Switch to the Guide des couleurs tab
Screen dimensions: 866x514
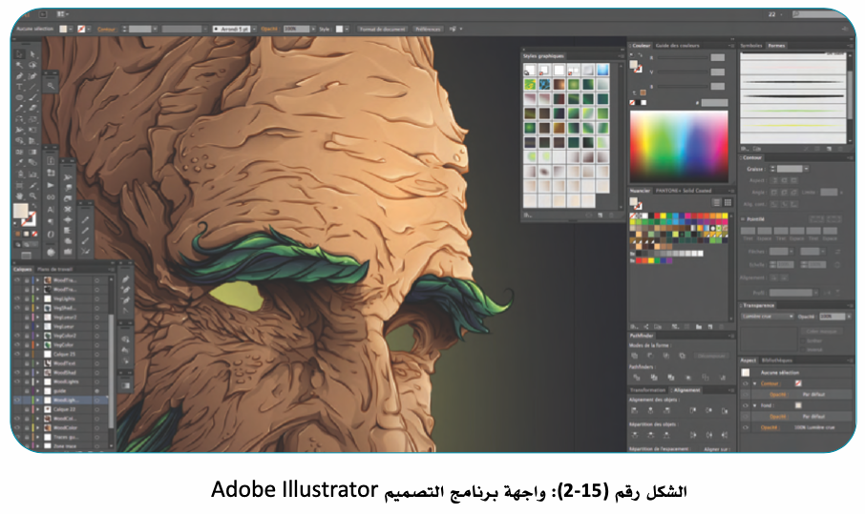tap(677, 45)
